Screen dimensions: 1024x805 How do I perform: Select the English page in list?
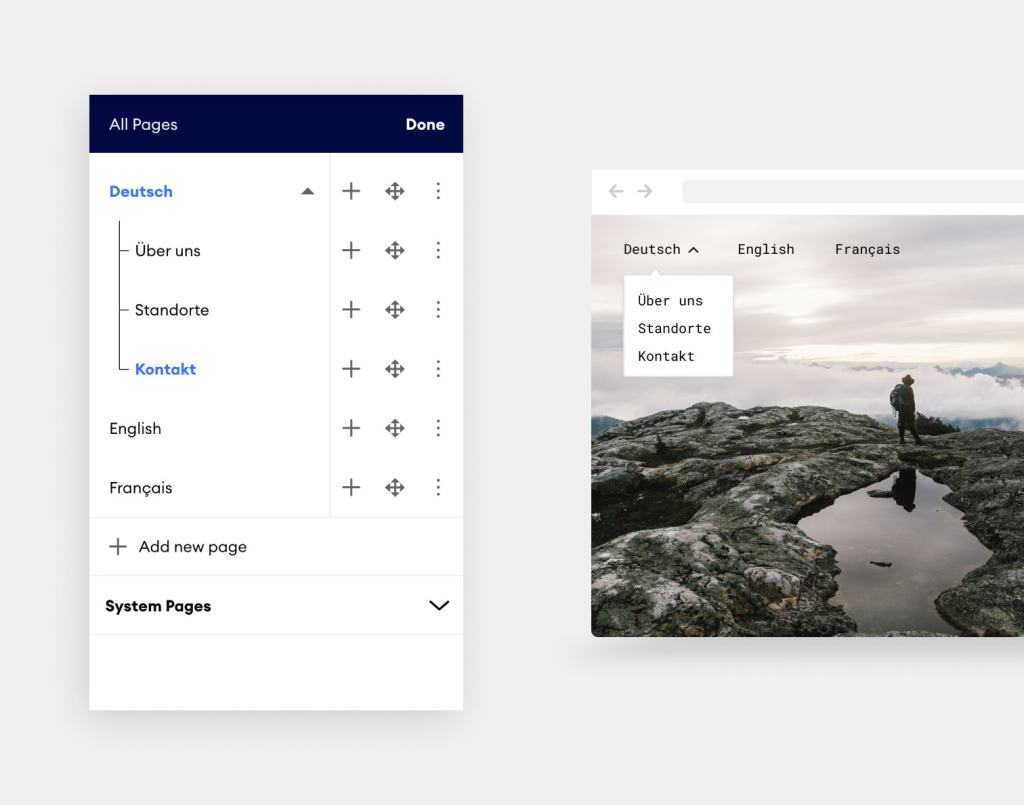click(135, 428)
